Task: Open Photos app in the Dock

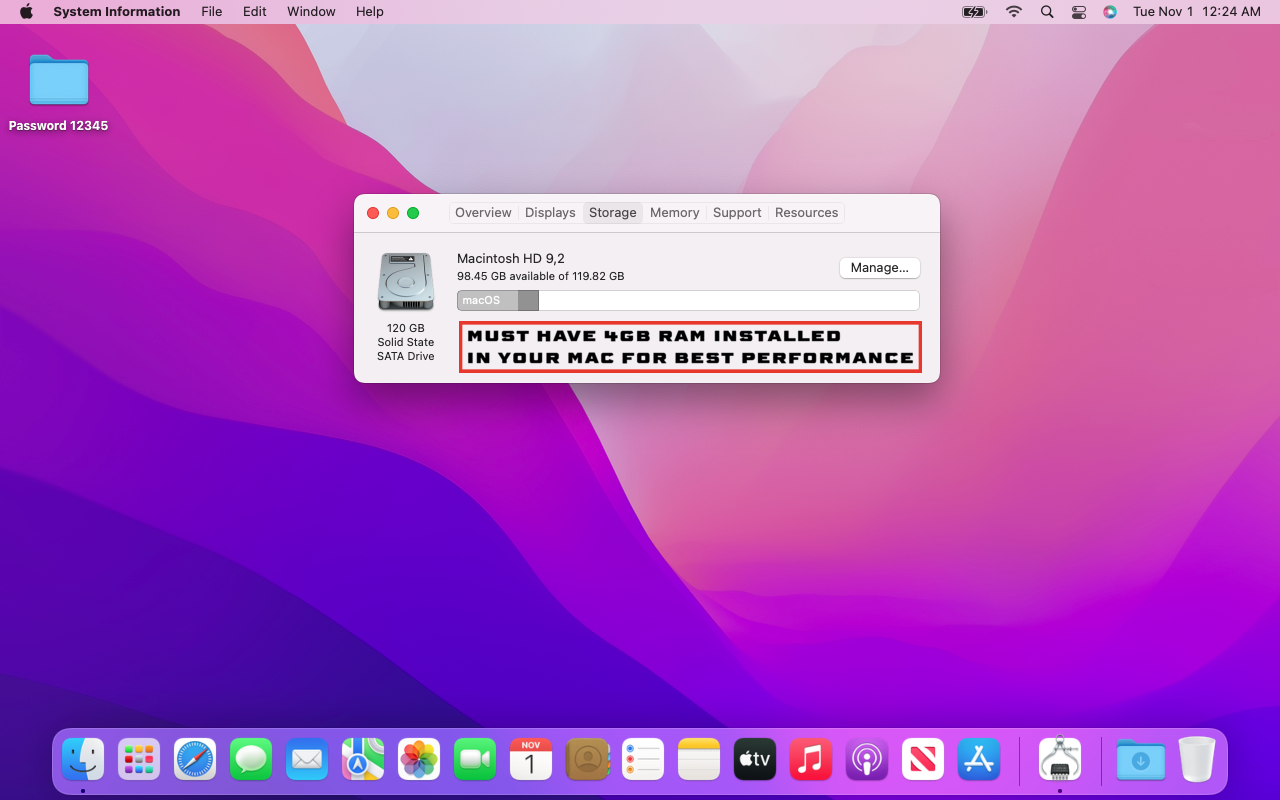Action: click(419, 760)
